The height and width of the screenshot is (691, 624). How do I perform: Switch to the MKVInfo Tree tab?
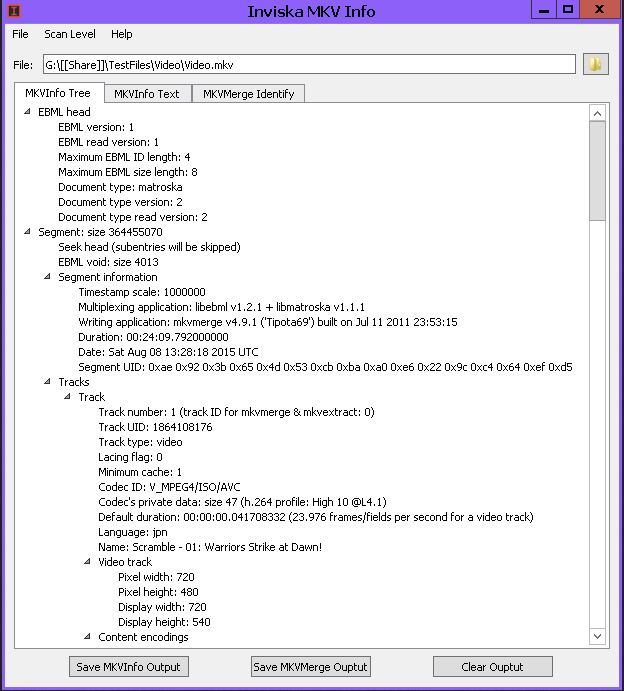[x=59, y=93]
